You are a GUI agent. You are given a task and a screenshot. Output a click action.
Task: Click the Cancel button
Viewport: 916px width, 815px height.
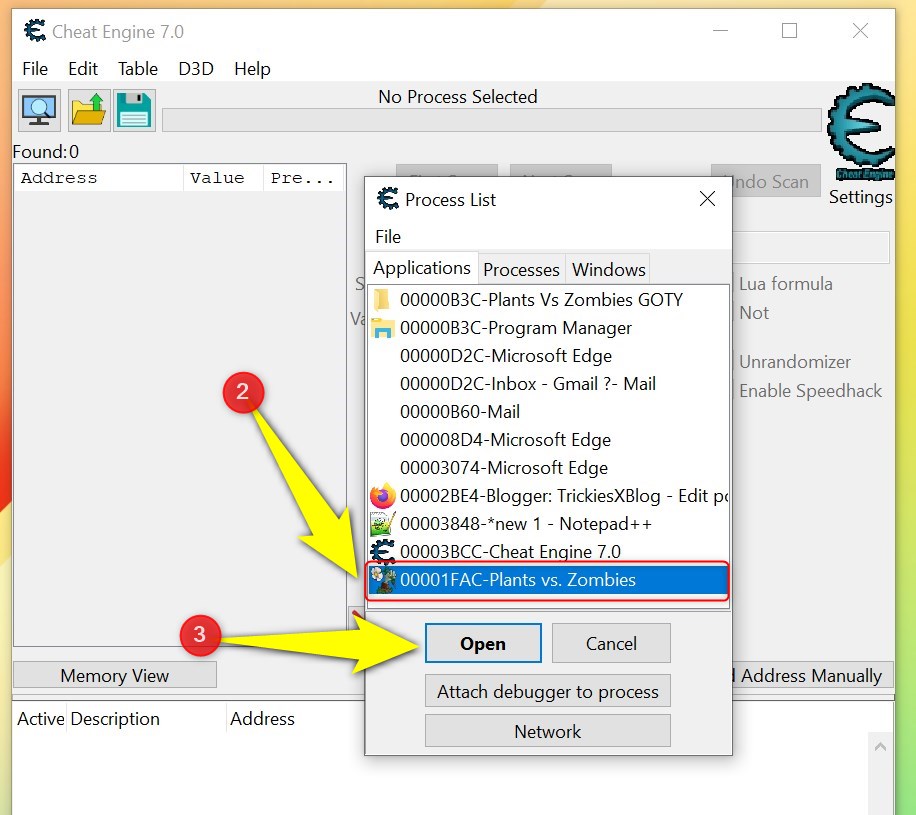click(611, 643)
